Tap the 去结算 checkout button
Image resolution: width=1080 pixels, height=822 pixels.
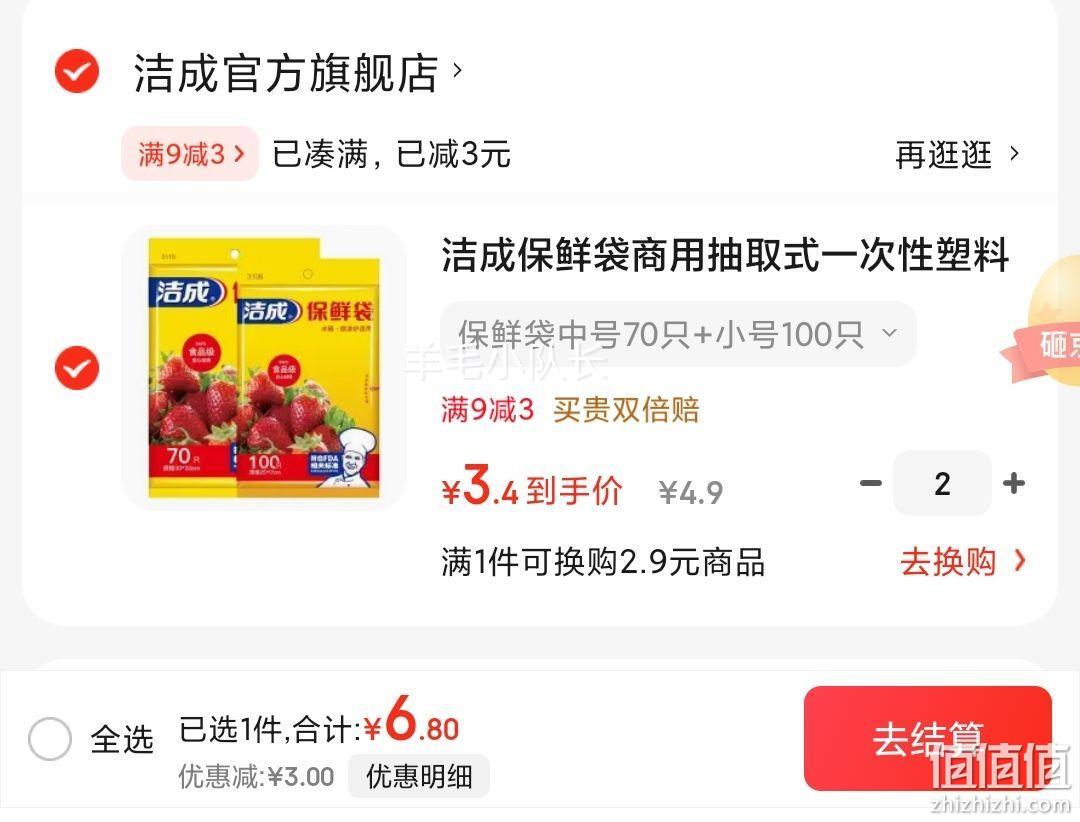(928, 739)
